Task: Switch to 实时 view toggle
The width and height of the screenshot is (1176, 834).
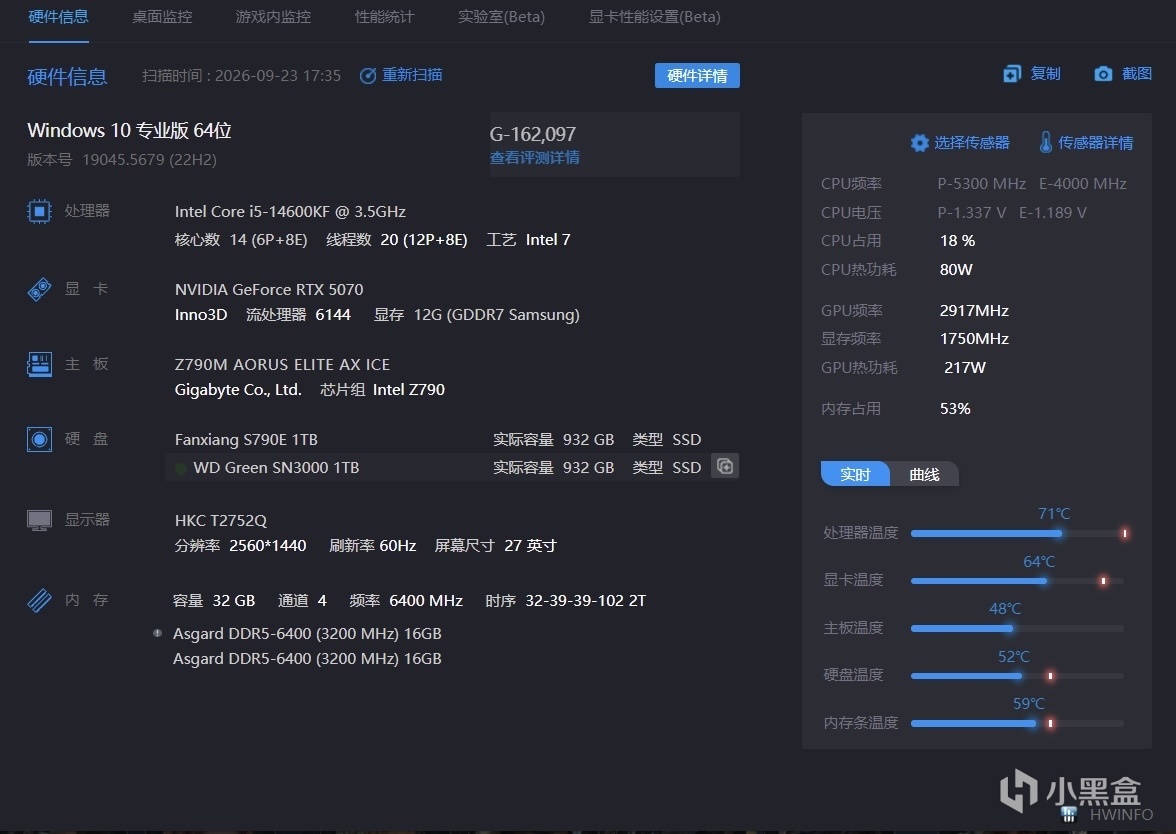Action: coord(855,474)
